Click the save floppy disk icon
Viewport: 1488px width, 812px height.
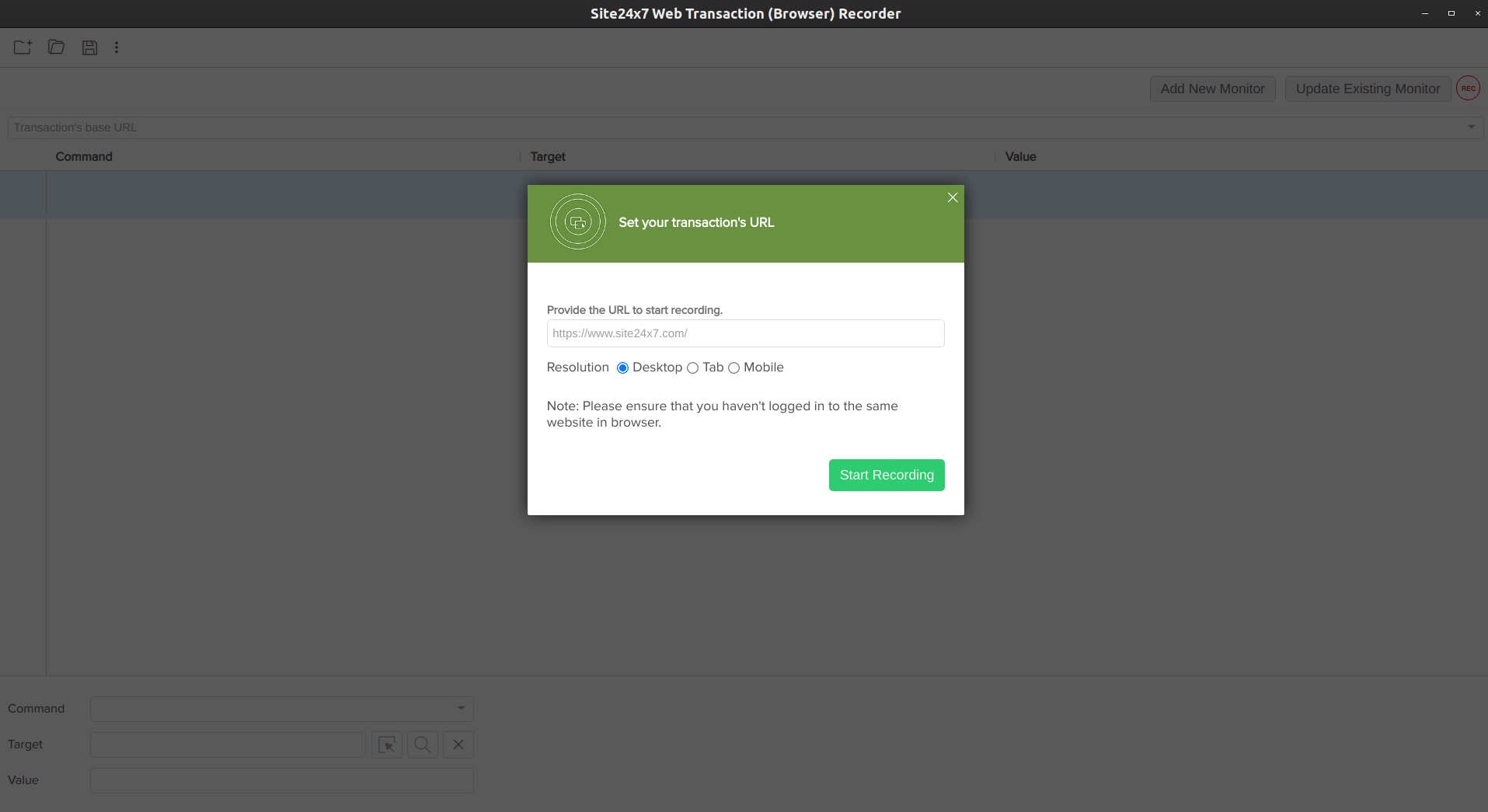pyautogui.click(x=90, y=47)
